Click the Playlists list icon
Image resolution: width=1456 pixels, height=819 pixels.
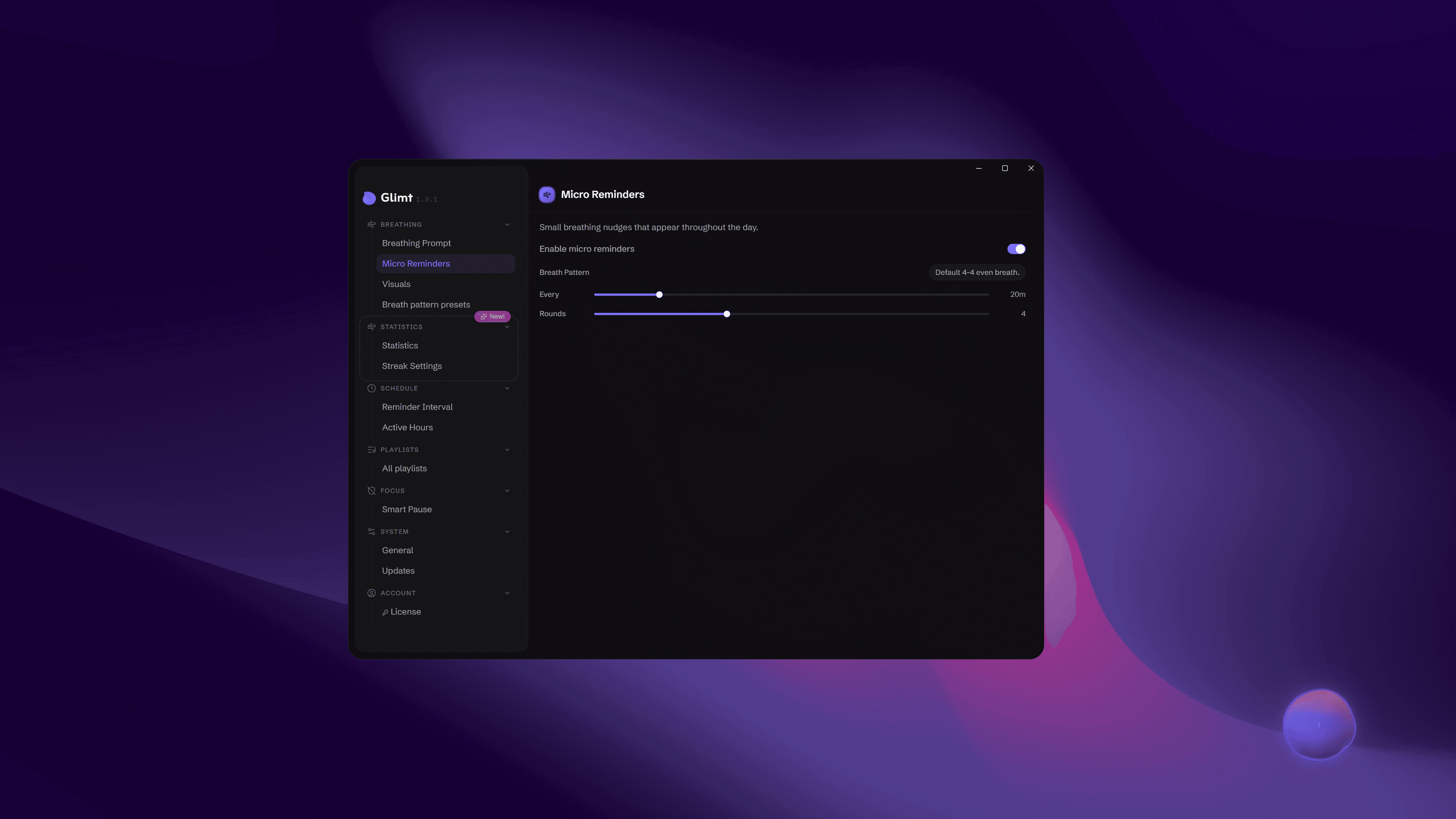371,450
